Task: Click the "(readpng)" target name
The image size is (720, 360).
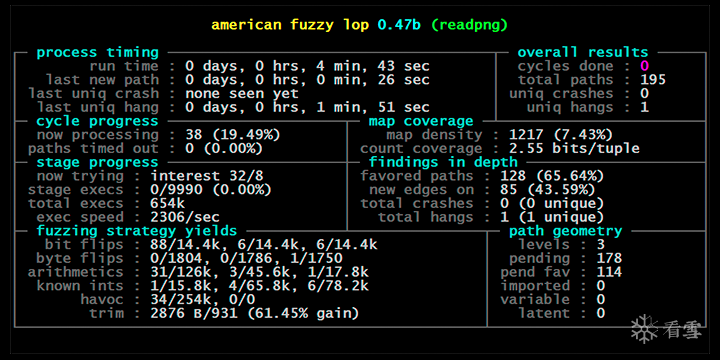Action: coord(469,25)
